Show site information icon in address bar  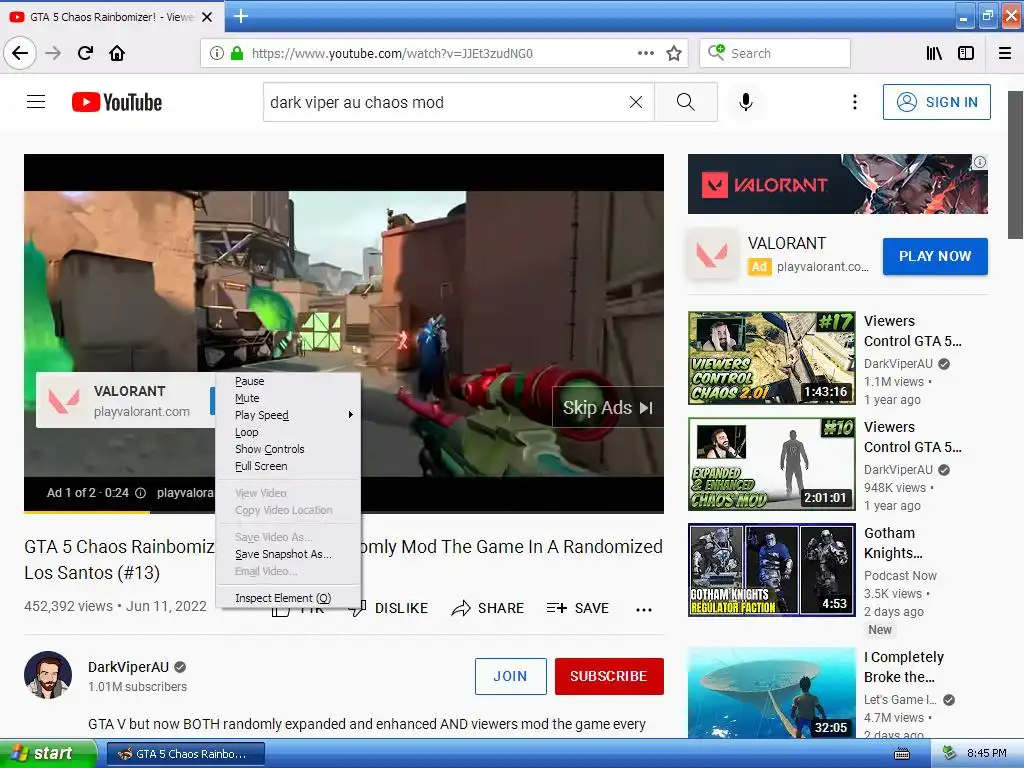pyautogui.click(x=217, y=53)
